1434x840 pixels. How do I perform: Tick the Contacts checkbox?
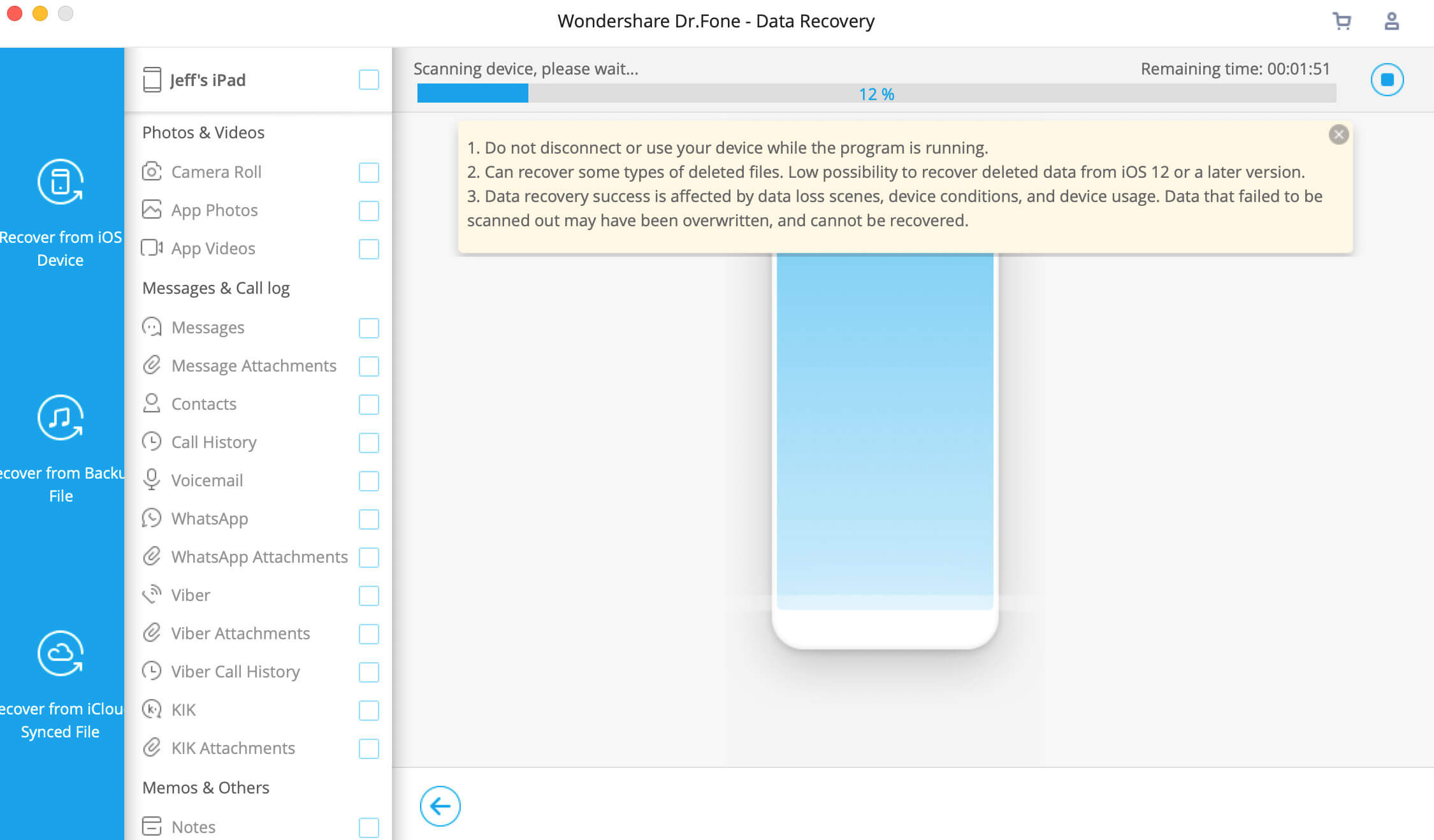point(368,404)
